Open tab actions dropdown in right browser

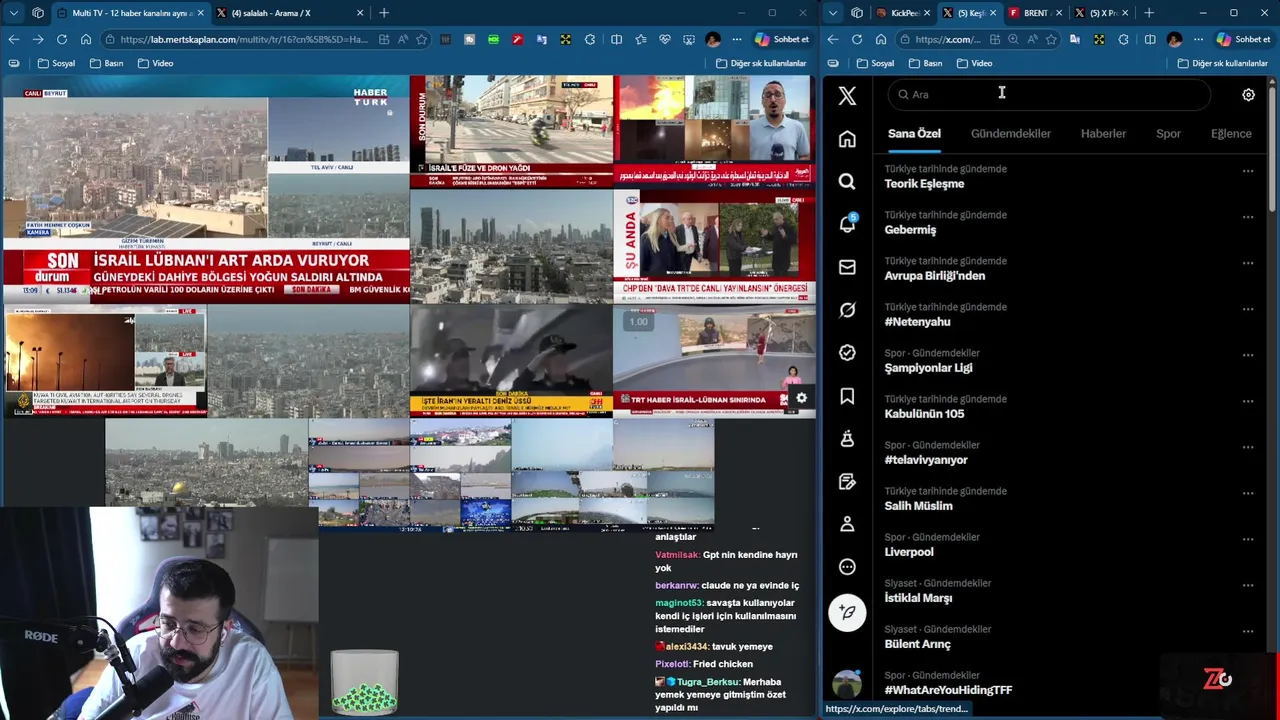tap(833, 13)
